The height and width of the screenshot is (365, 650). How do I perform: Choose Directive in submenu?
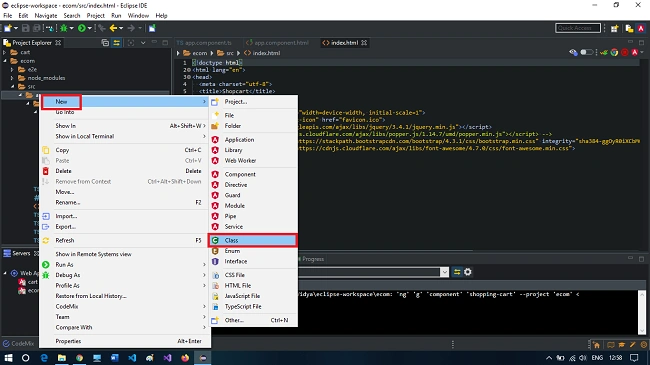(252, 185)
